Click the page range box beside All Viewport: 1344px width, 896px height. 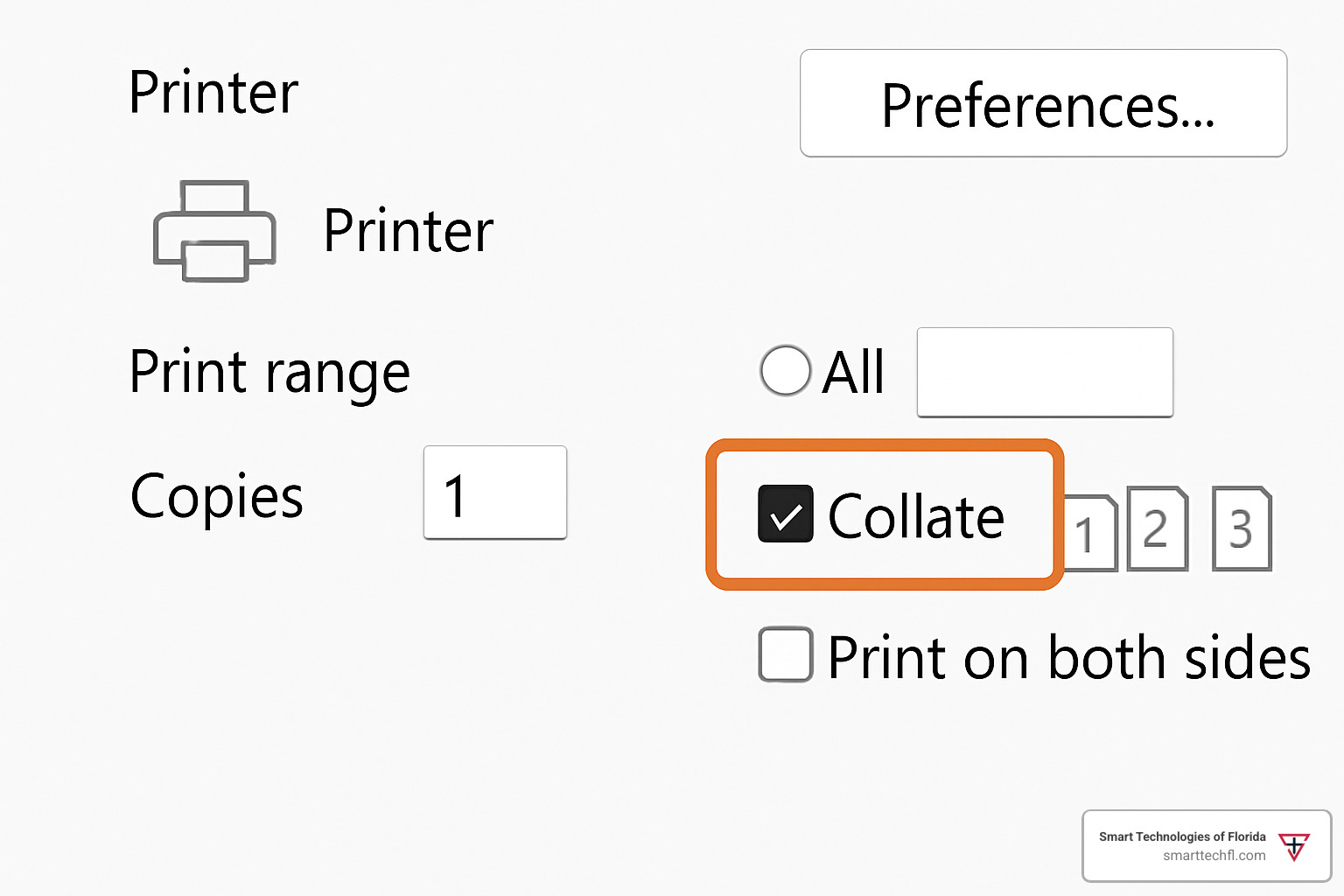click(x=1044, y=372)
